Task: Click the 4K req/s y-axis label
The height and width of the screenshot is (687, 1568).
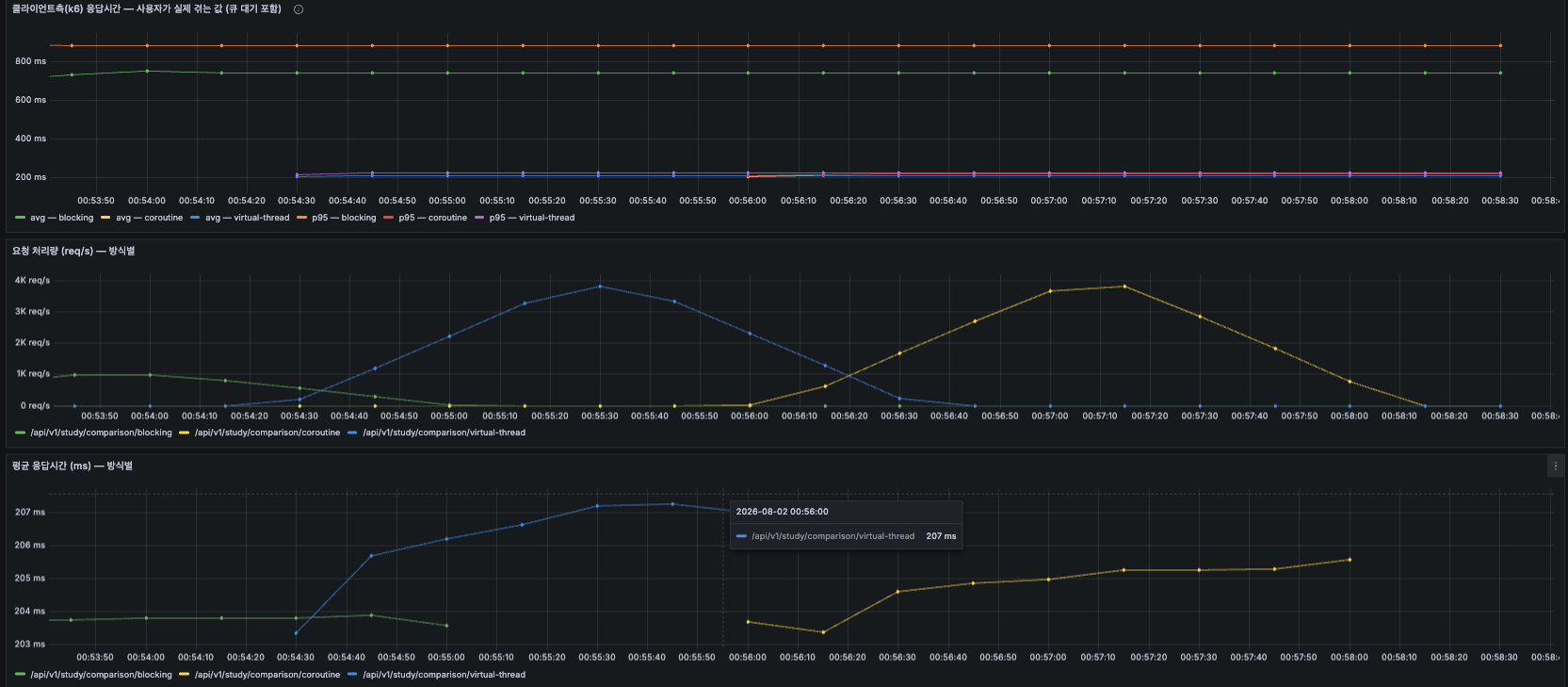Action: 32,281
